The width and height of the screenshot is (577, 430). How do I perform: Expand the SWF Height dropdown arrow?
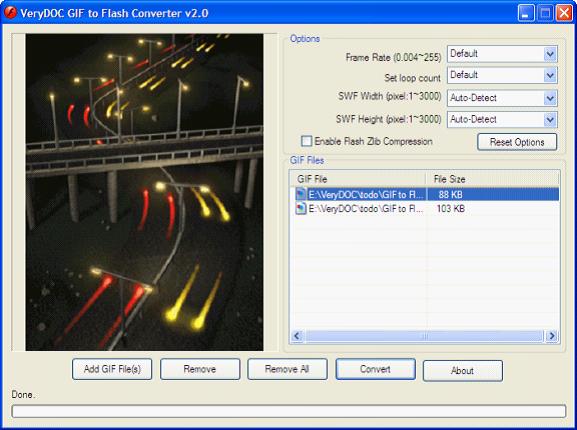click(550, 120)
